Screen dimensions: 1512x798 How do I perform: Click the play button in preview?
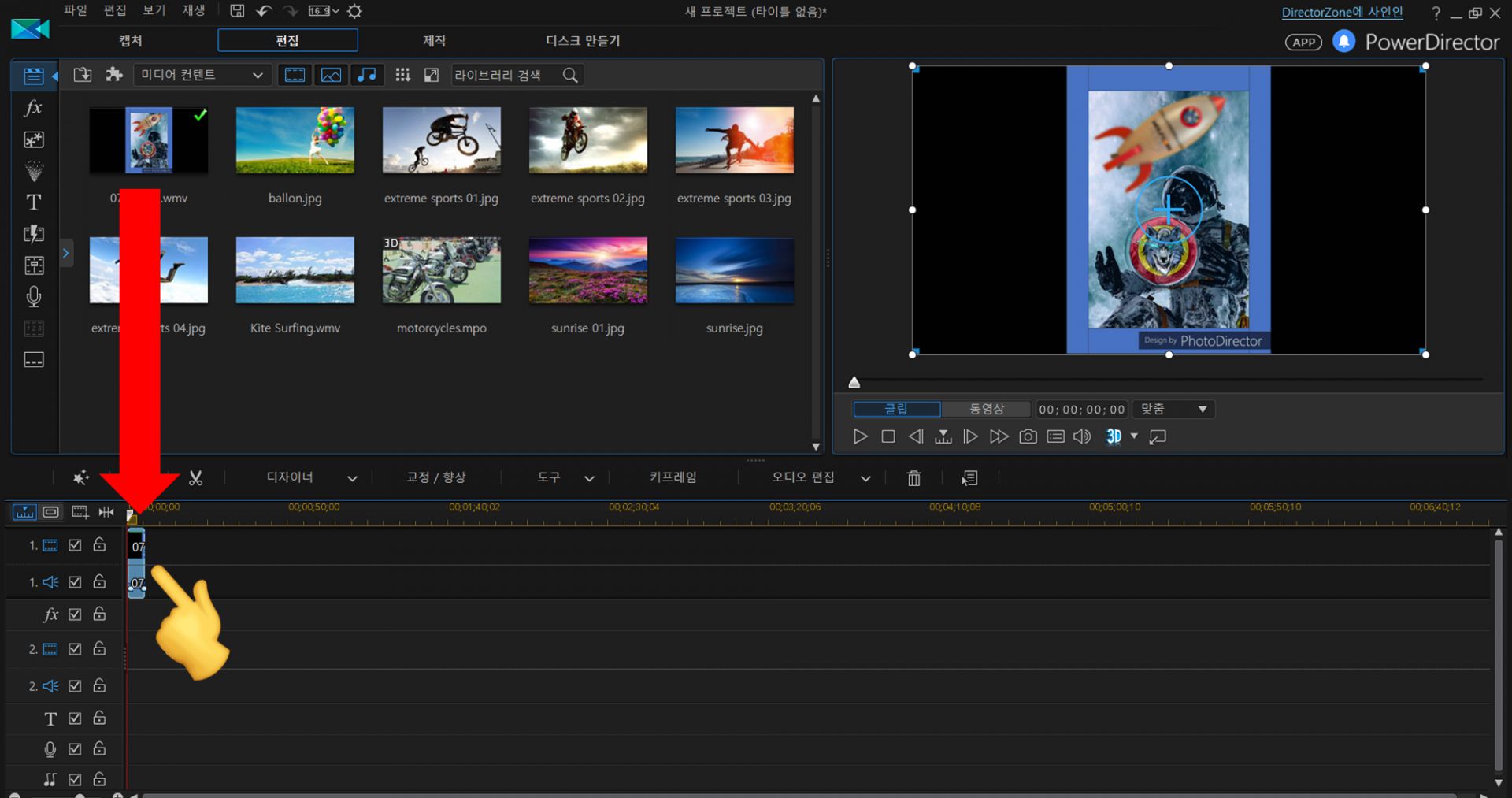click(860, 436)
